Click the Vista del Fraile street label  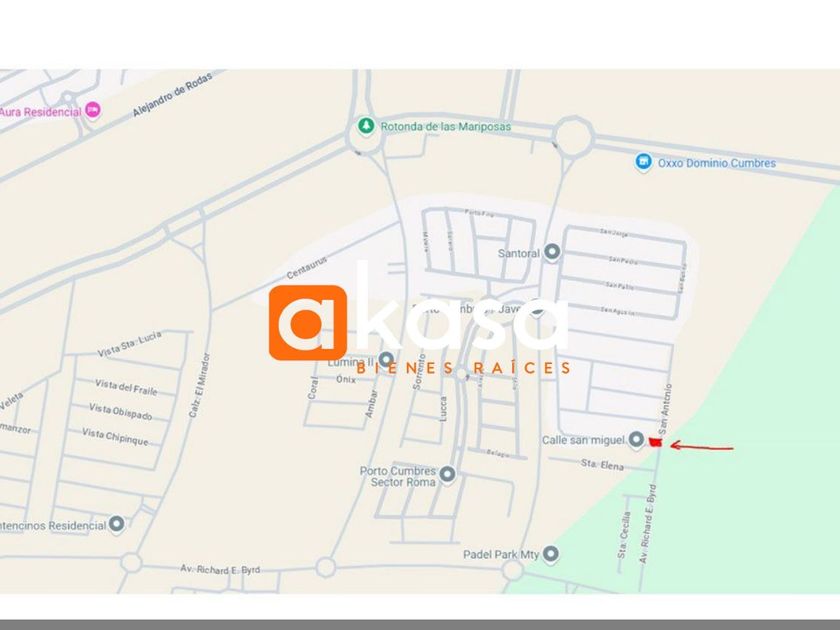point(126,387)
